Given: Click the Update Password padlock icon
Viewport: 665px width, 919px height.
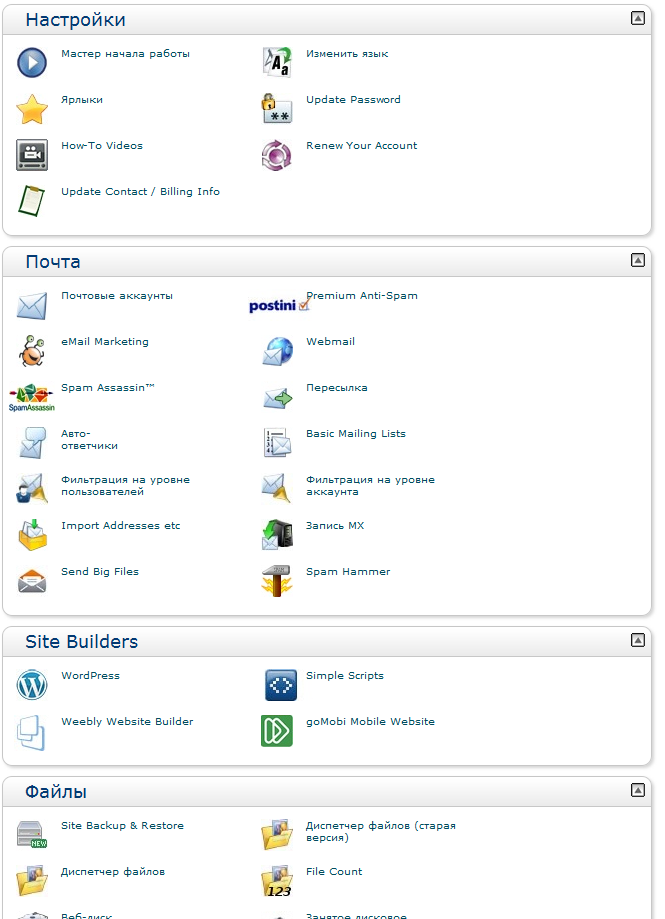Looking at the screenshot, I should pos(277,108).
